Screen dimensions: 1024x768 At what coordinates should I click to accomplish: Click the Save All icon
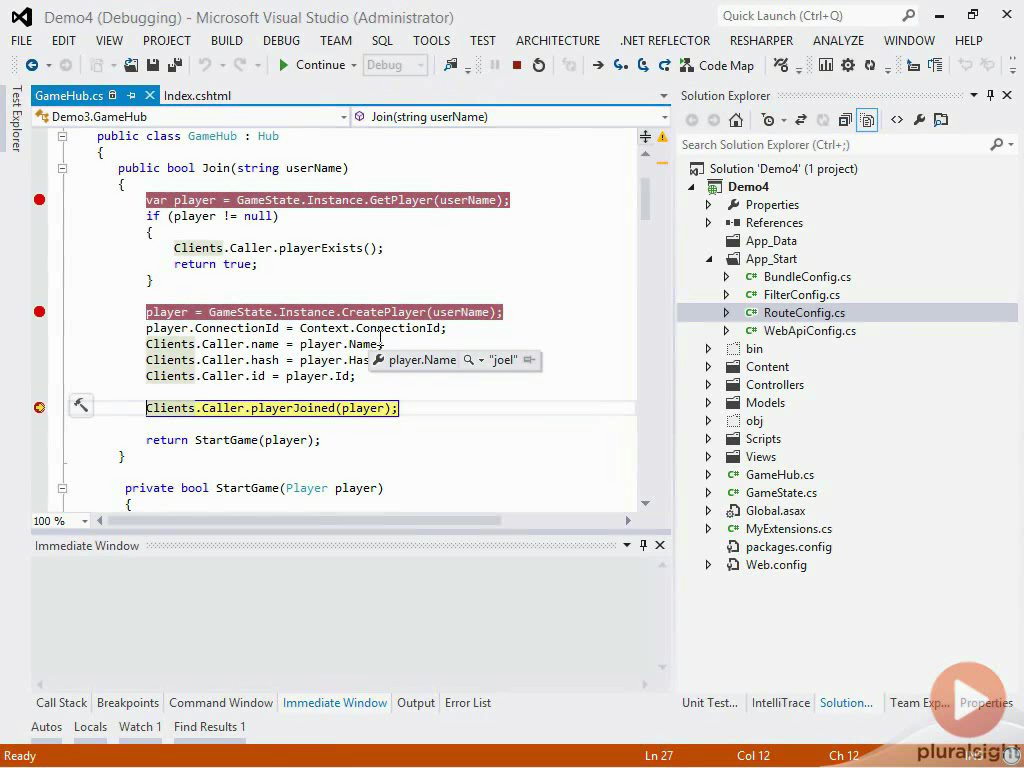coord(175,65)
